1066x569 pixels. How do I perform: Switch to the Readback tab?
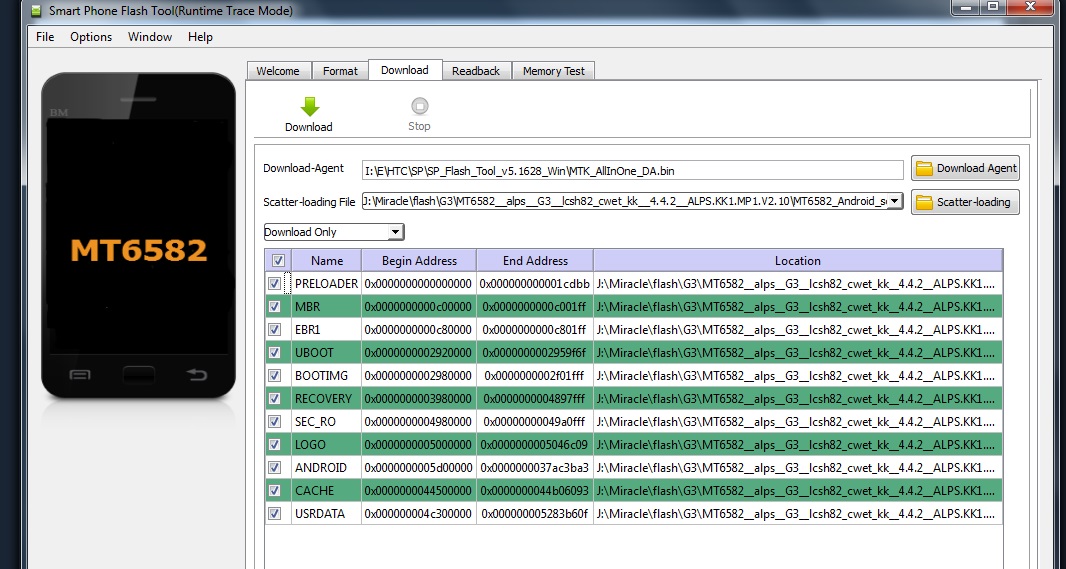coord(476,71)
